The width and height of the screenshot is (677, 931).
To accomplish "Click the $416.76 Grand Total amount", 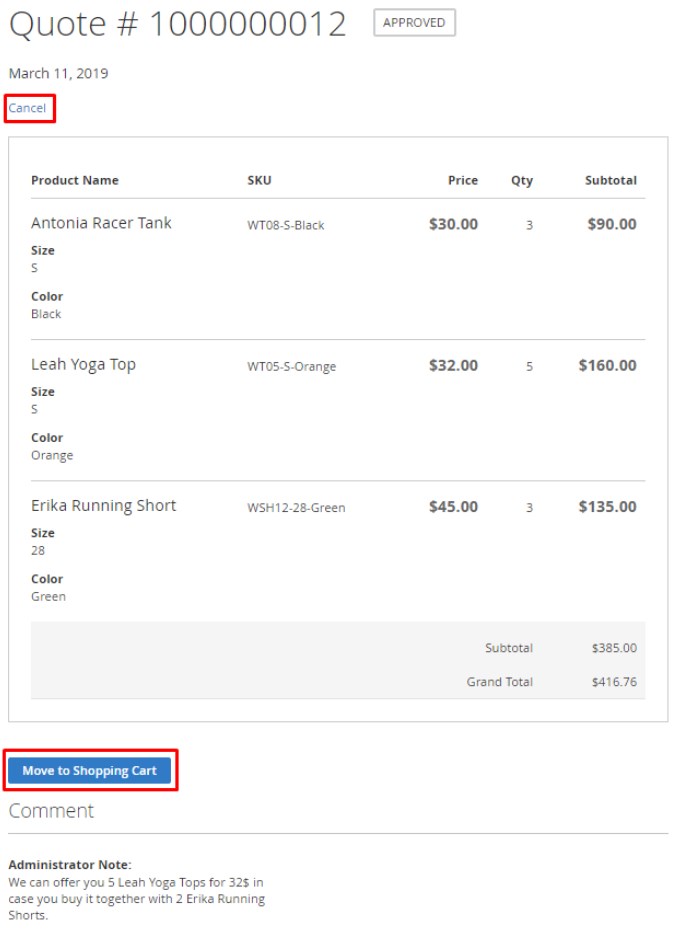I will [x=614, y=682].
